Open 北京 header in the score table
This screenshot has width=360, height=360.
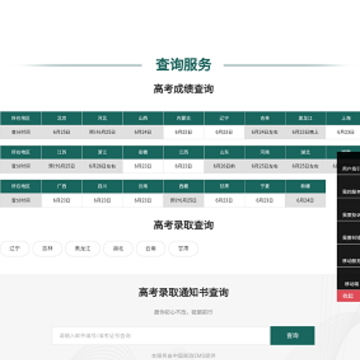coord(62,118)
